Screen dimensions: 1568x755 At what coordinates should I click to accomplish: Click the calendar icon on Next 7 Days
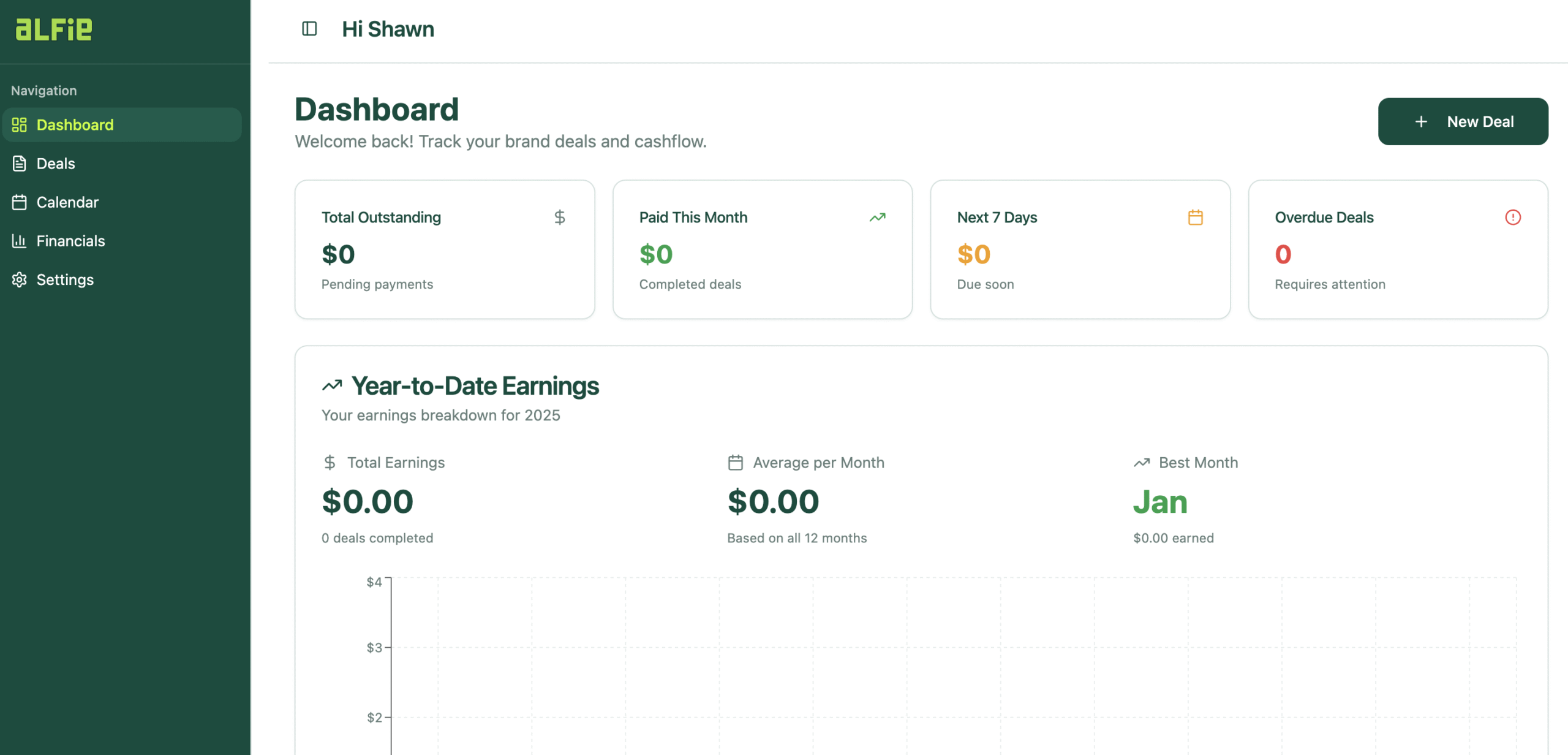pyautogui.click(x=1195, y=217)
